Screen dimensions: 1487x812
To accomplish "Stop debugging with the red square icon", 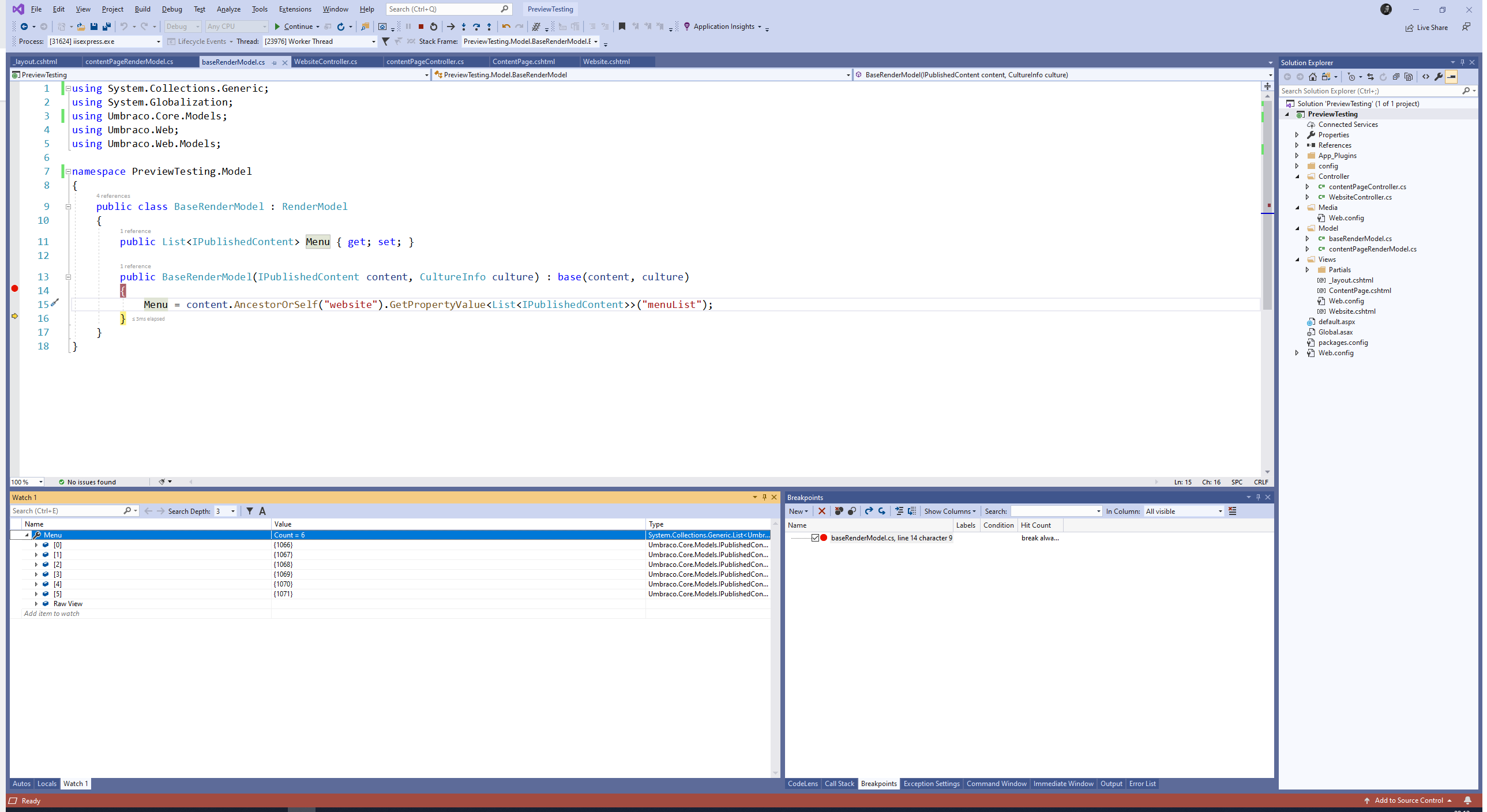I will pos(421,27).
